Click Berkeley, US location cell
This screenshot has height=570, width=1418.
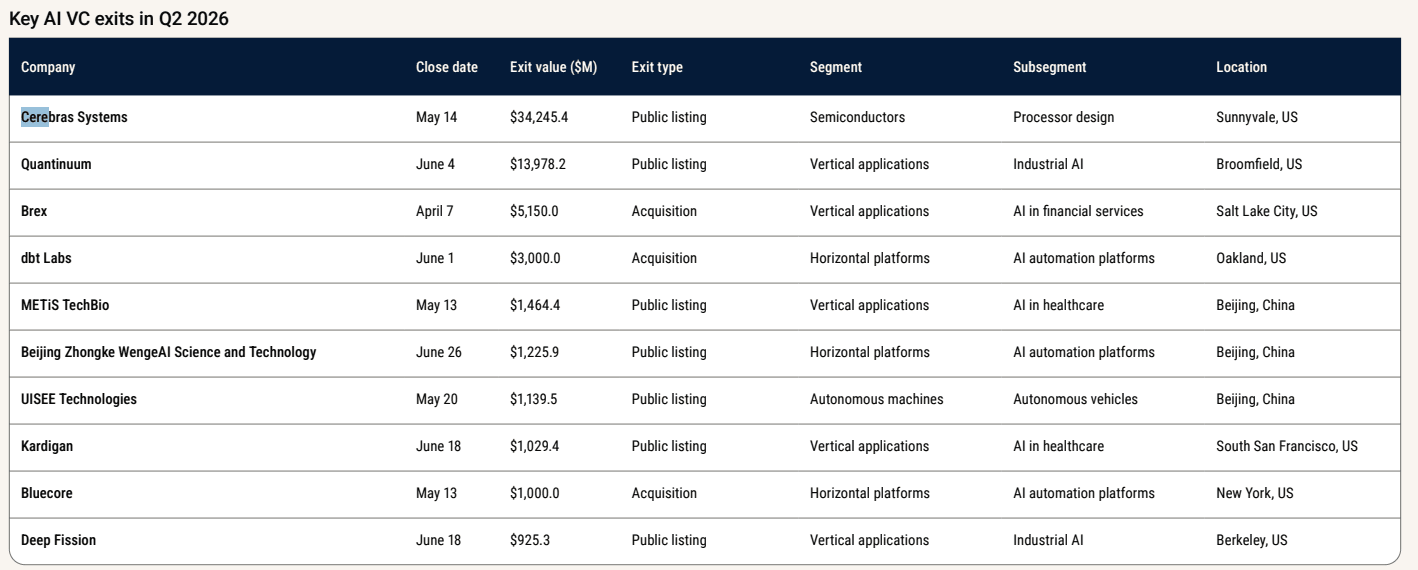[x=1252, y=540]
